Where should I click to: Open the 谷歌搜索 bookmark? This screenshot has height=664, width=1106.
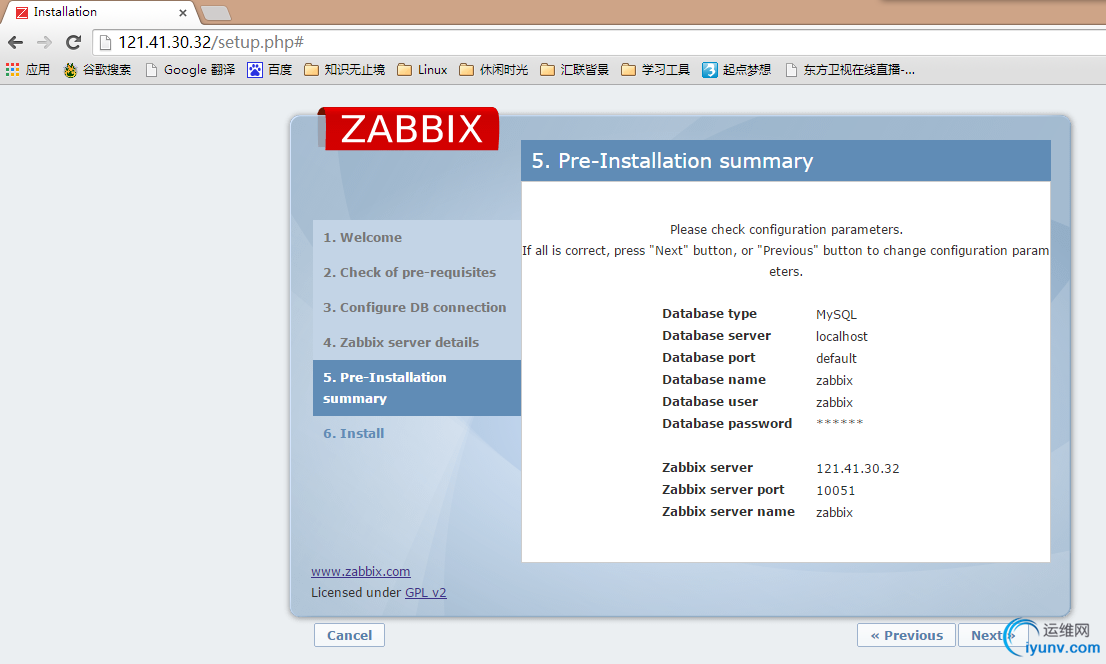[x=97, y=70]
